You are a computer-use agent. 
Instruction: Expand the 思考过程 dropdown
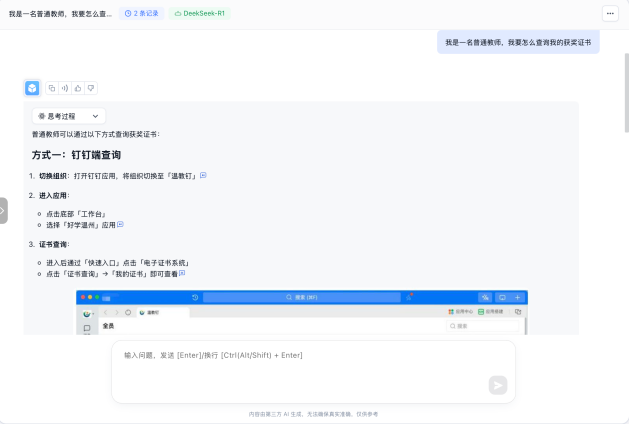click(x=69, y=116)
